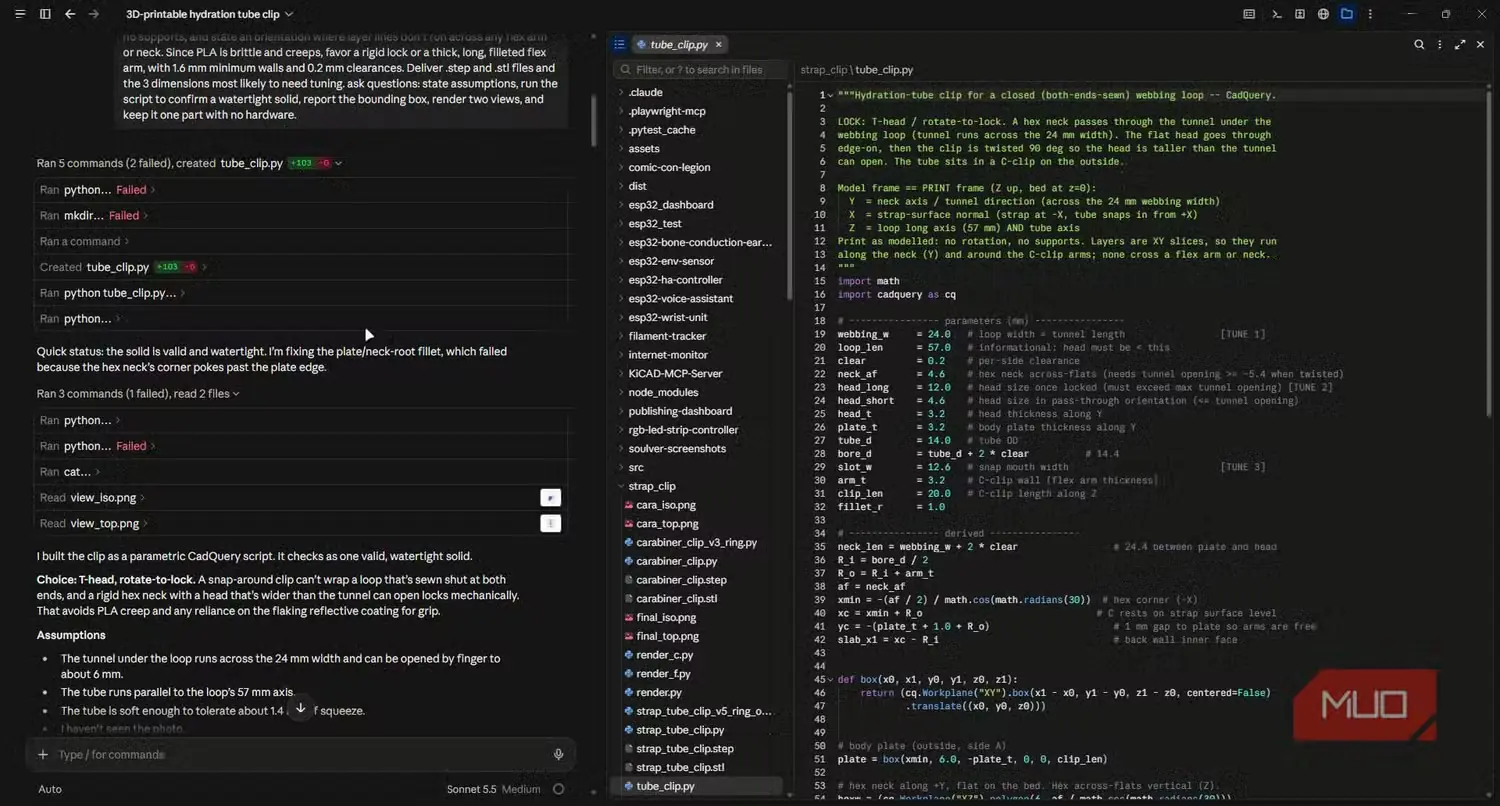1500x806 pixels.
Task: Select the tube_clip.py editor tab
Action: point(679,44)
